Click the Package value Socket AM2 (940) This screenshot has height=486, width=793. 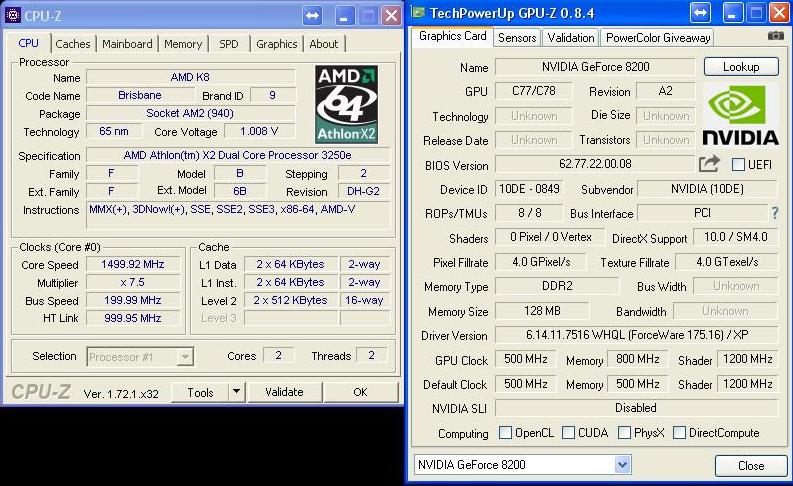(190, 113)
